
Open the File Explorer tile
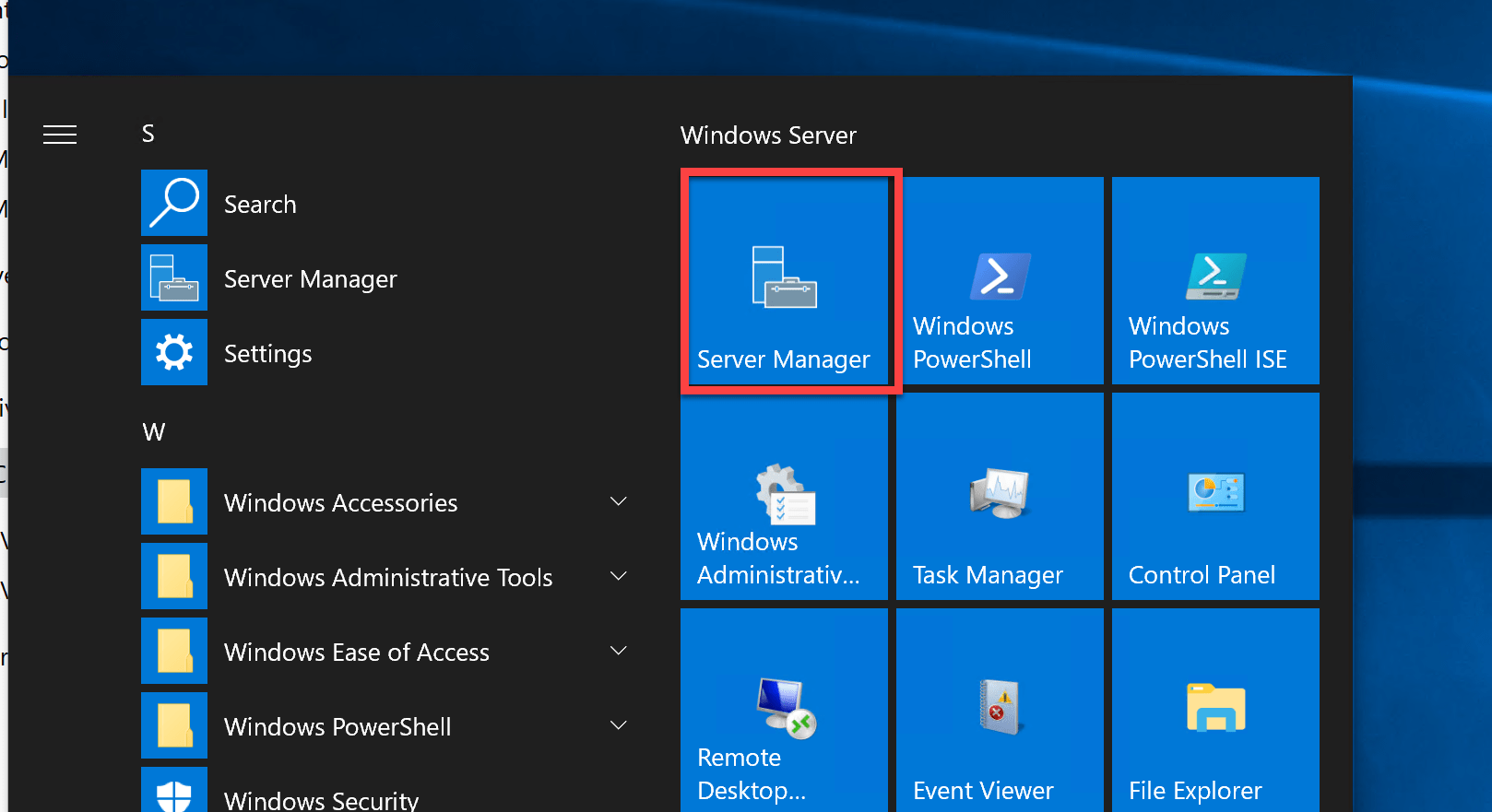click(x=1215, y=710)
